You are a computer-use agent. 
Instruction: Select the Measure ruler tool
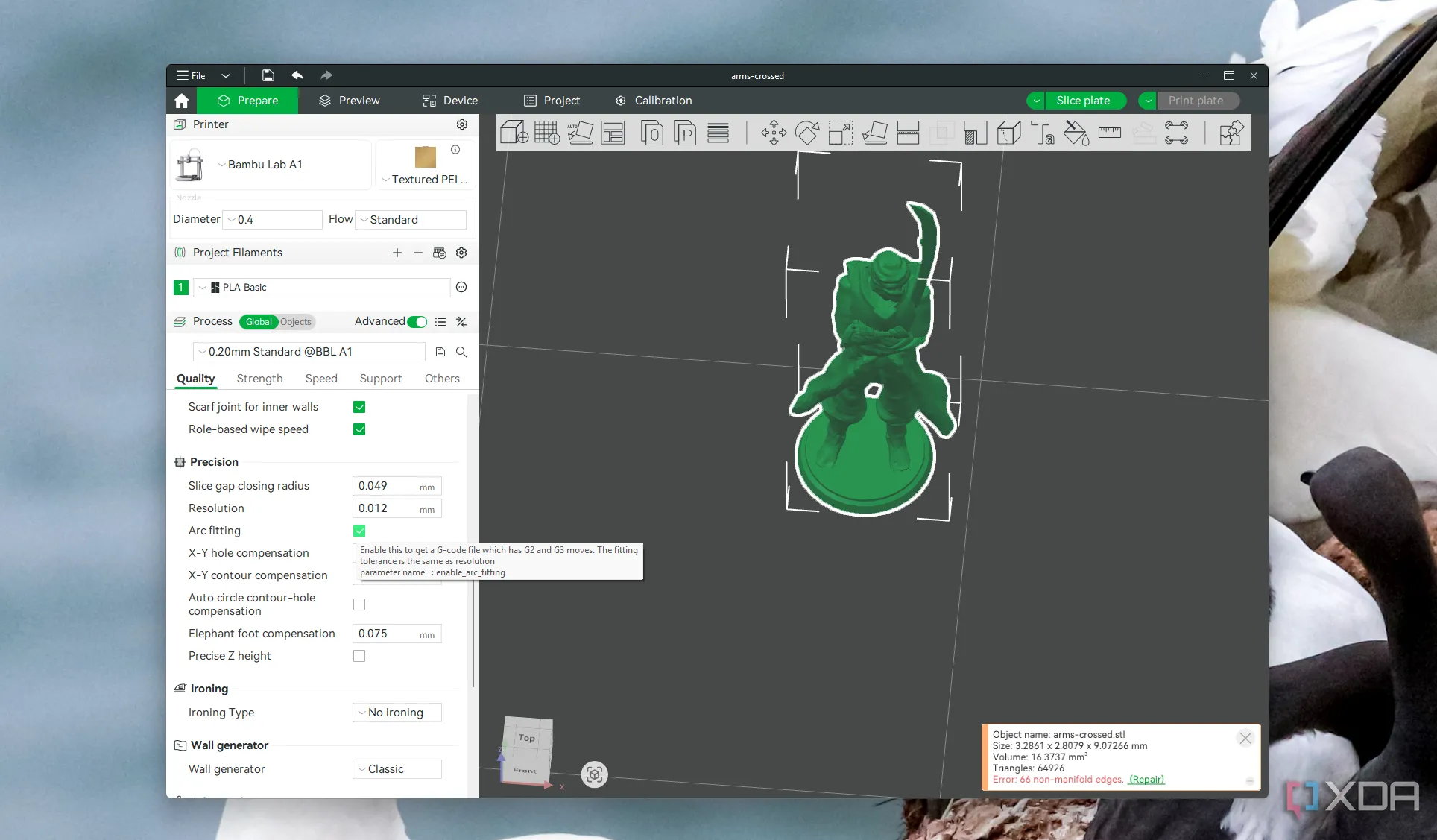click(x=1109, y=133)
